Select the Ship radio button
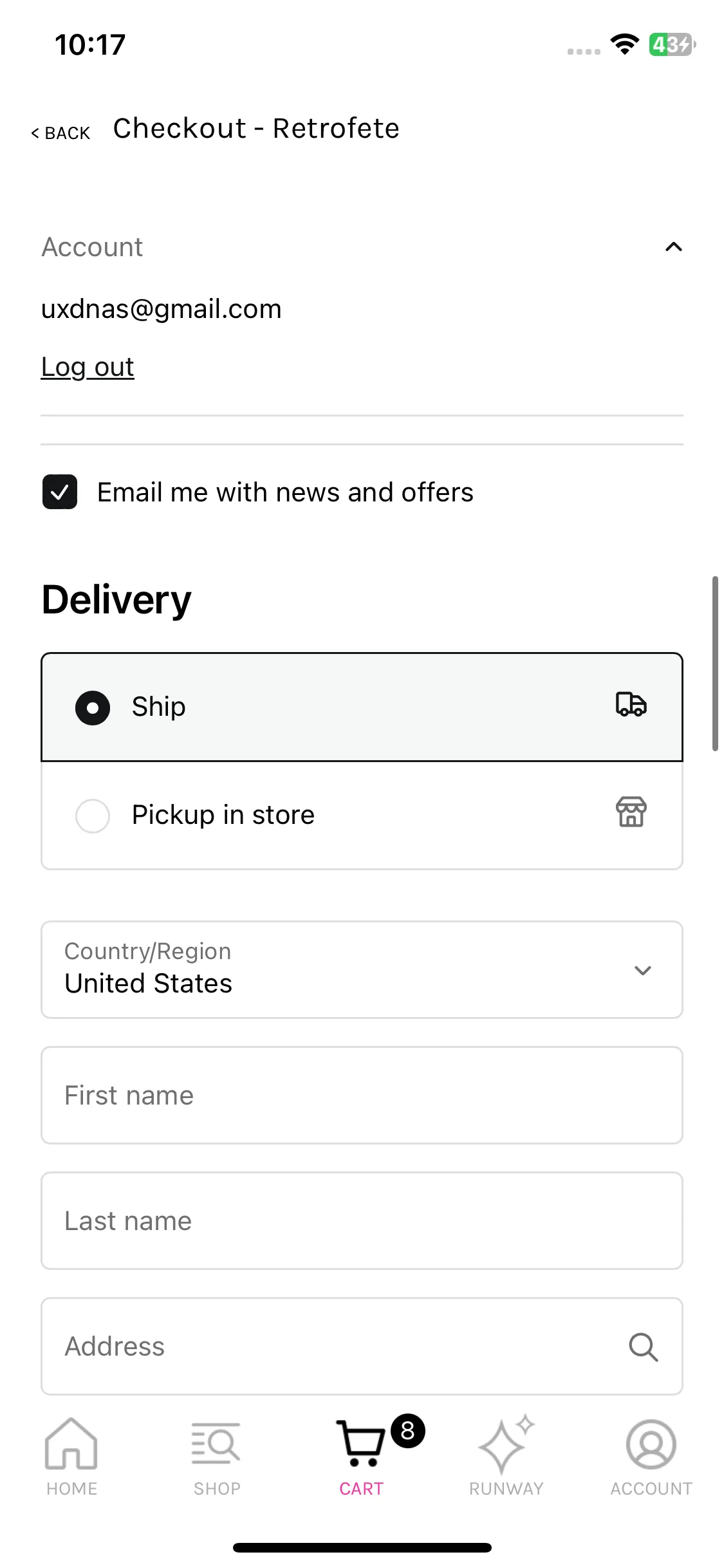This screenshot has height=1568, width=724. (x=93, y=707)
